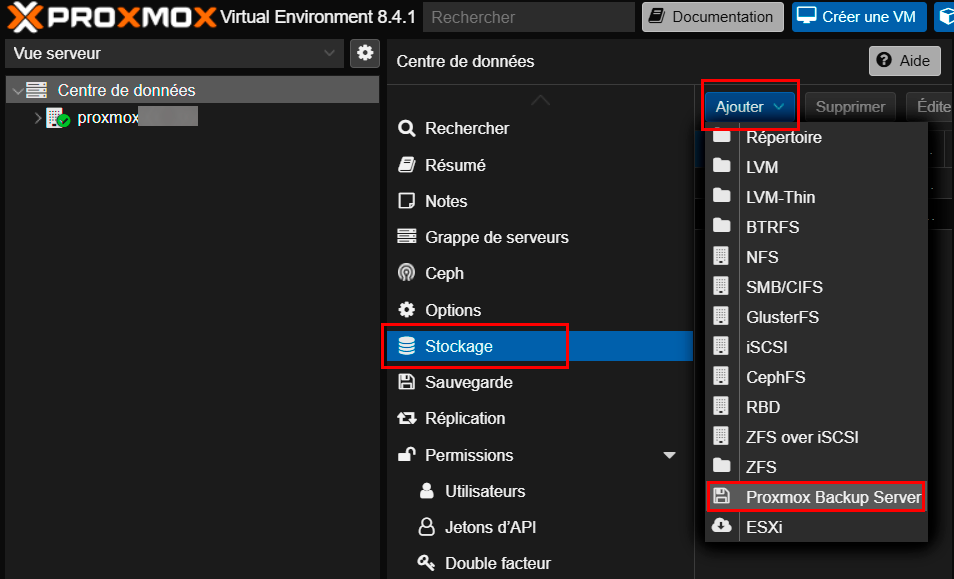This screenshot has height=579, width=954.
Task: Choose ZFS over iSCSI entry
Action: 816,437
